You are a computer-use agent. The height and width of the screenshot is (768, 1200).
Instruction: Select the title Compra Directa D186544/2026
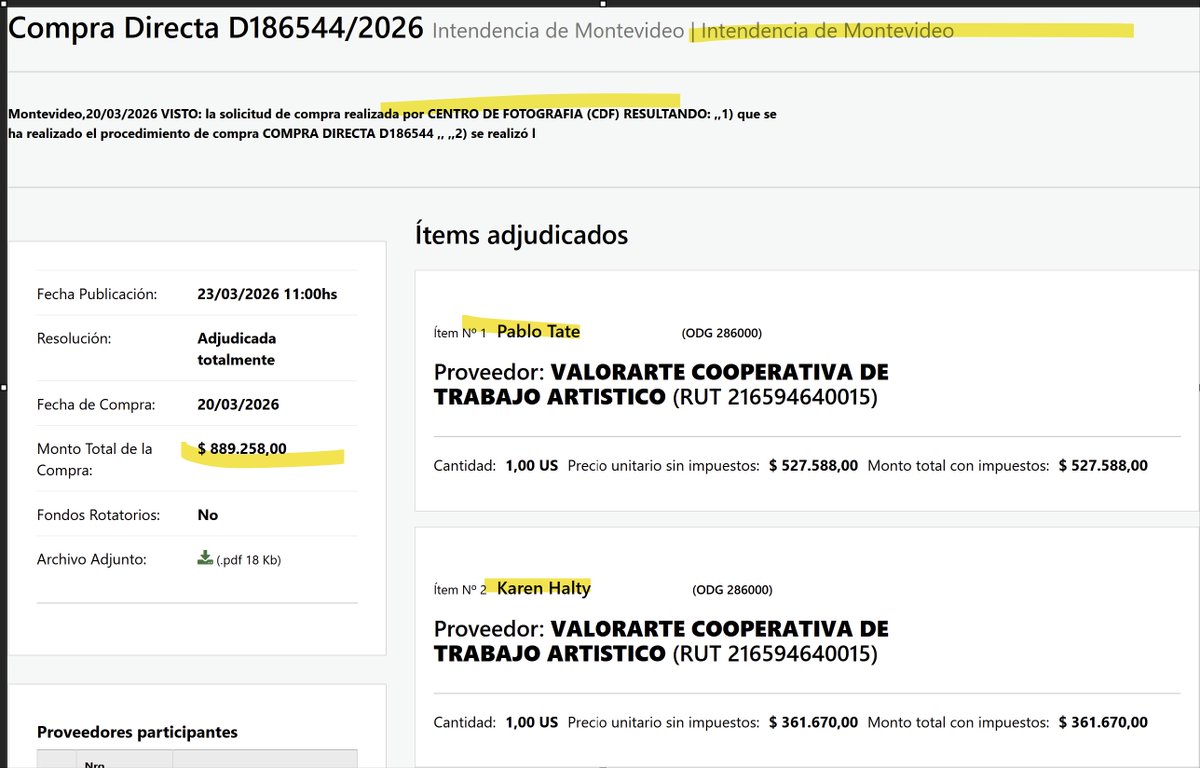(216, 28)
